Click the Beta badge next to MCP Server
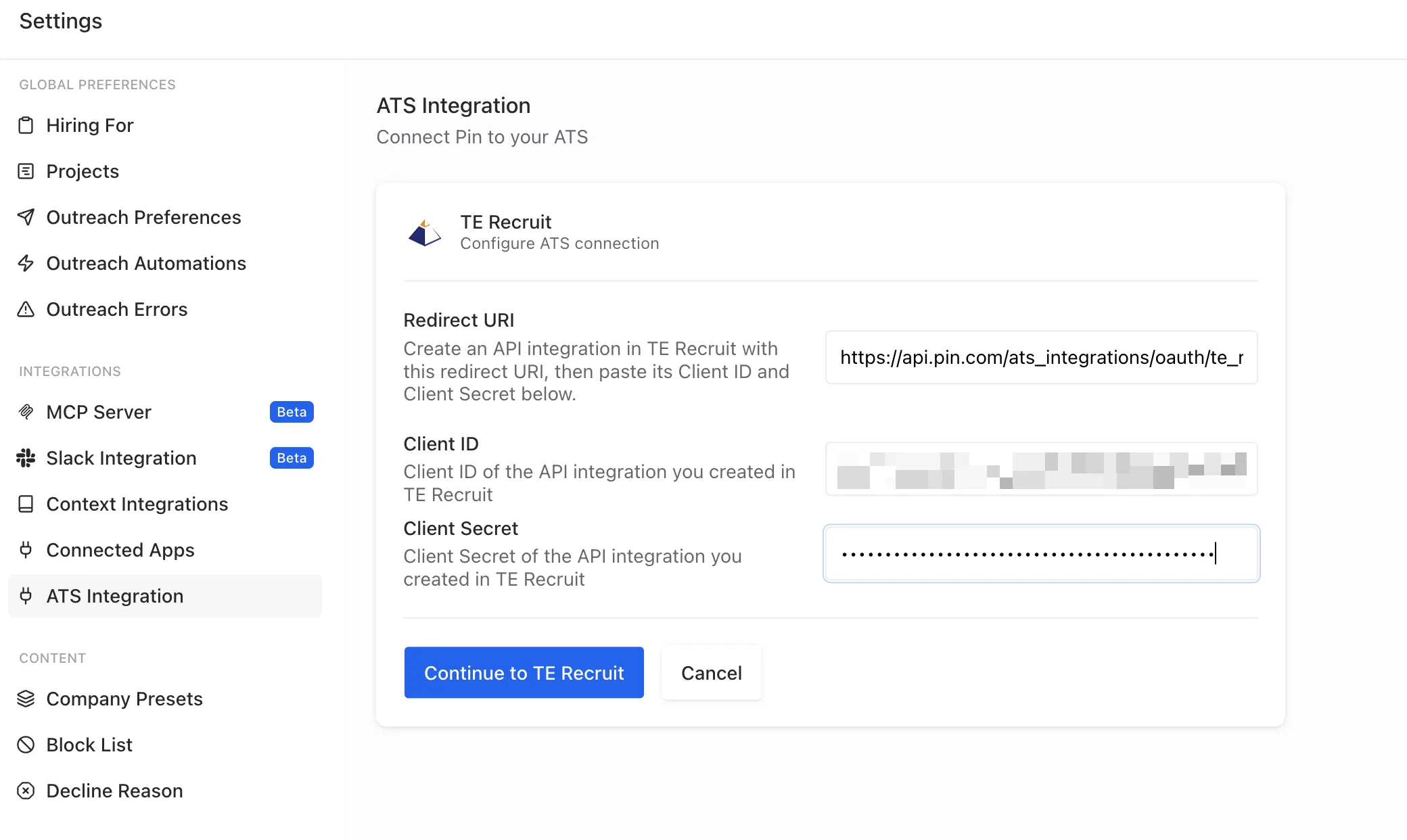This screenshot has width=1407, height=840. coord(292,412)
